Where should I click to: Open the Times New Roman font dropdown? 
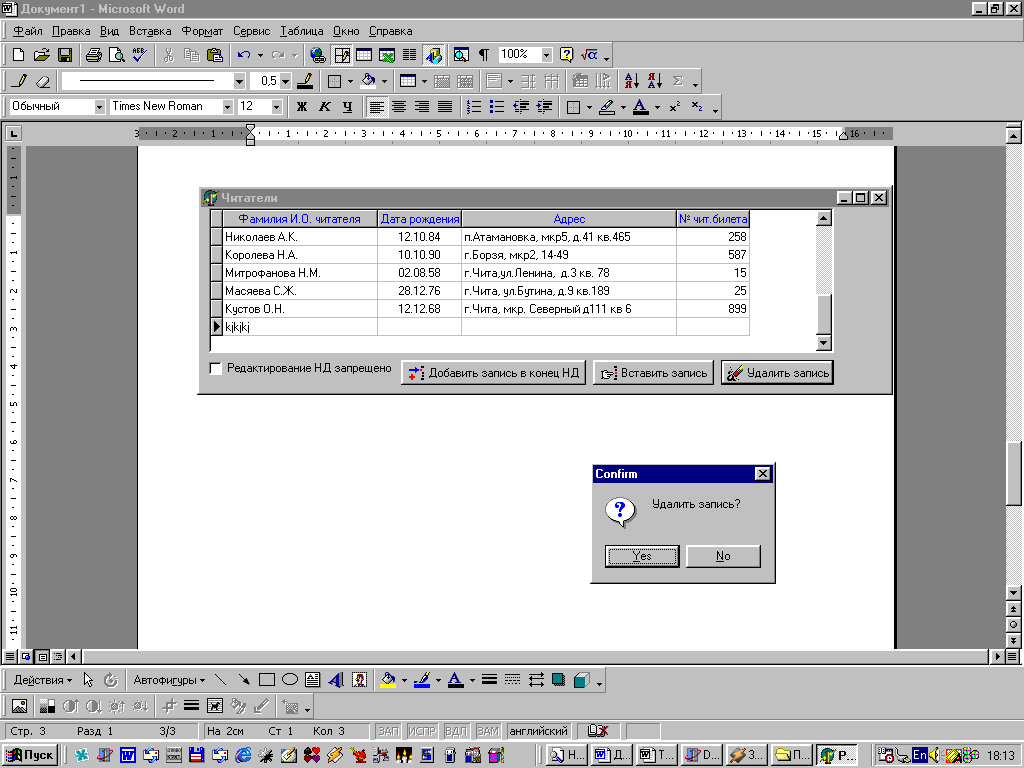(227, 106)
